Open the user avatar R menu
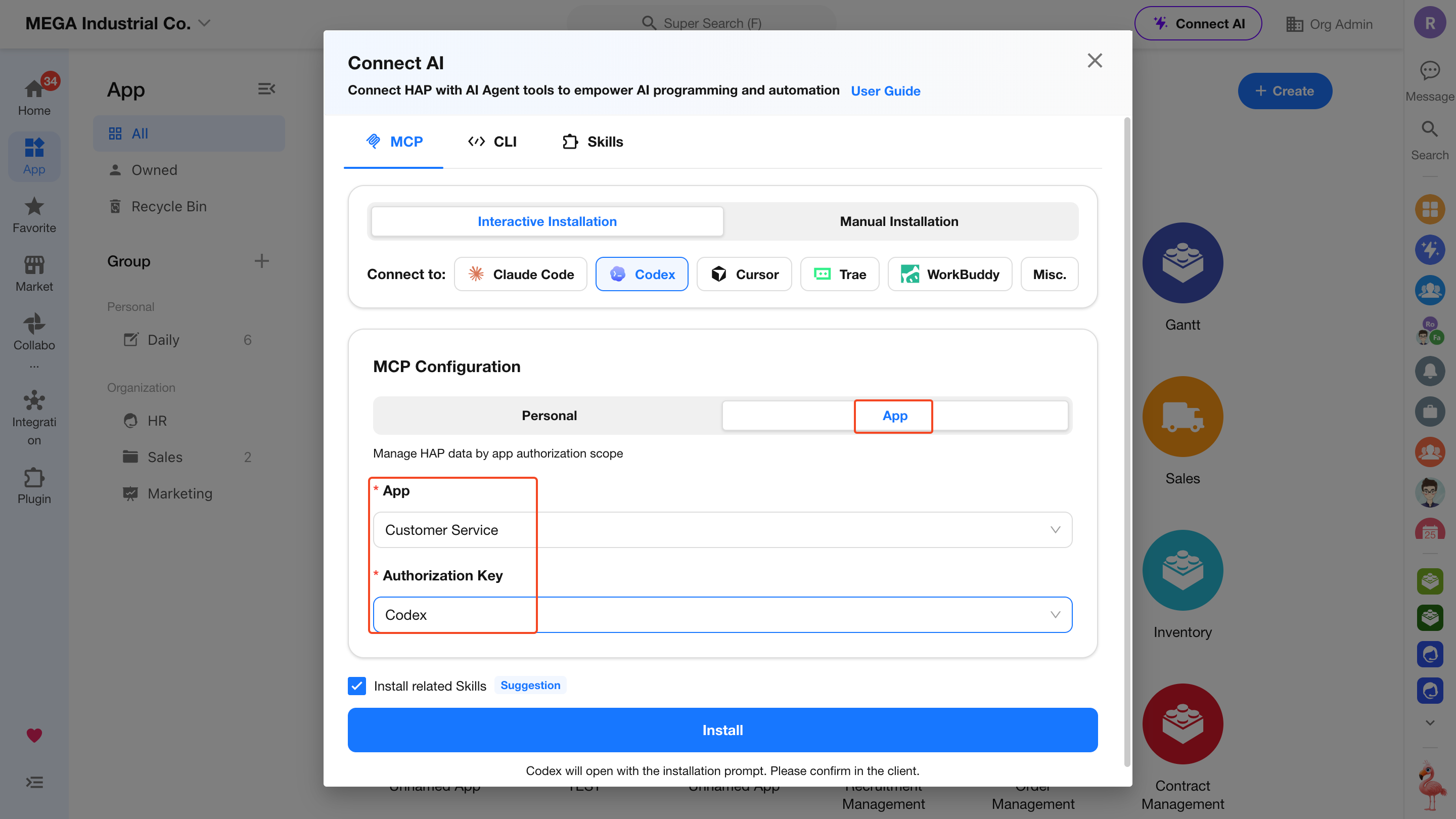1456x819 pixels. [x=1429, y=23]
